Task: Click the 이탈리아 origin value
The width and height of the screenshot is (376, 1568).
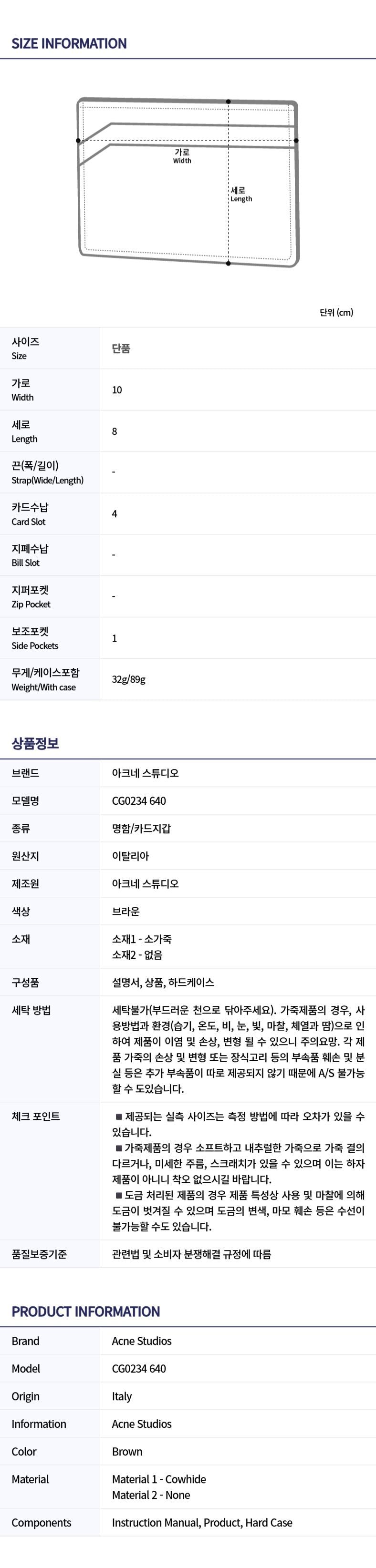Action: [130, 856]
